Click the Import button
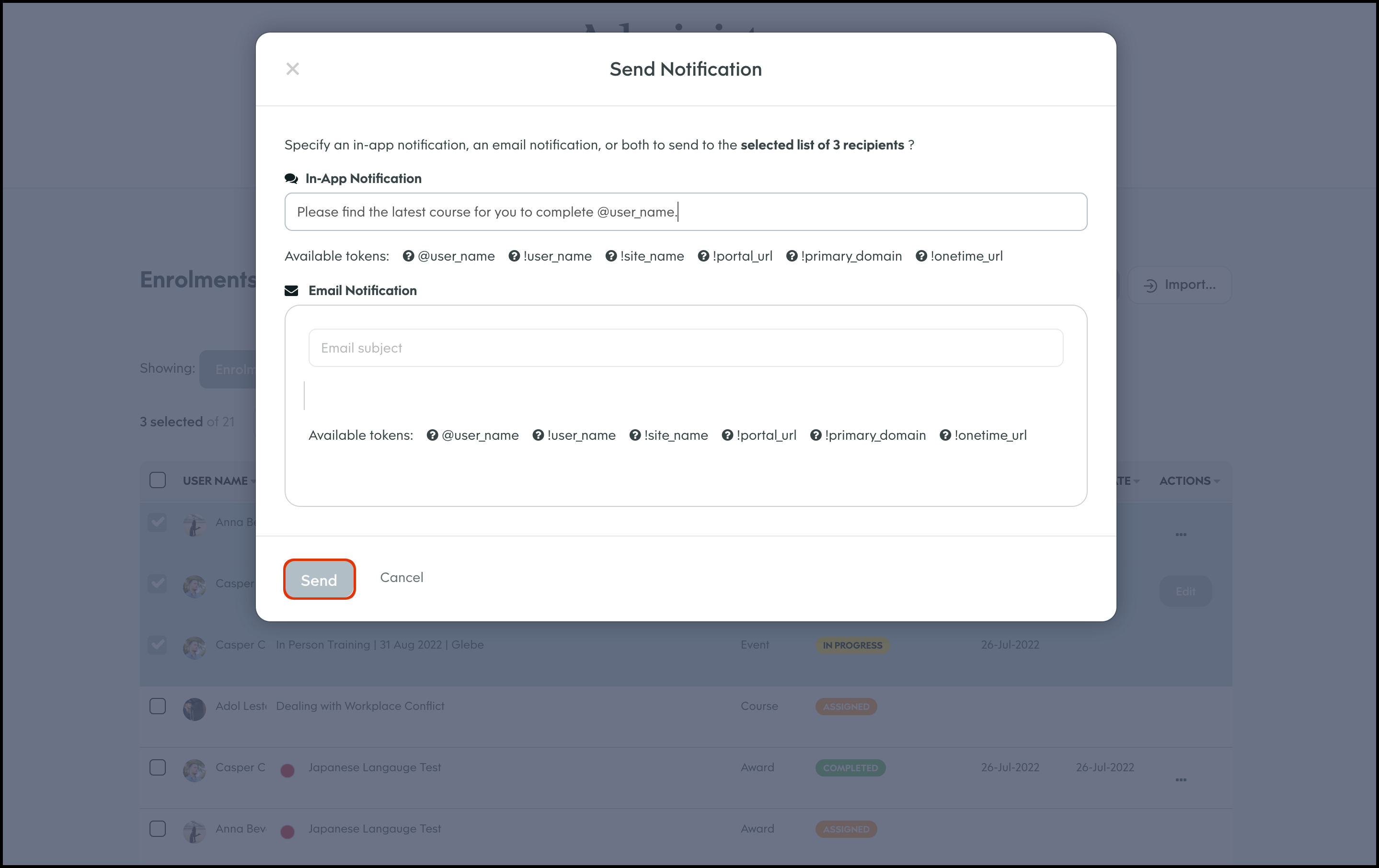Viewport: 1379px width, 868px height. (1180, 285)
